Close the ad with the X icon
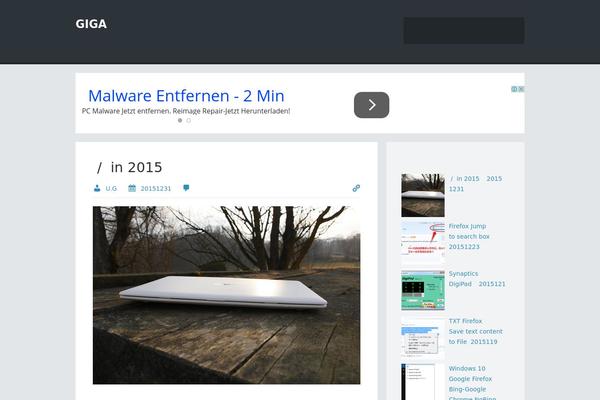 tap(521, 89)
